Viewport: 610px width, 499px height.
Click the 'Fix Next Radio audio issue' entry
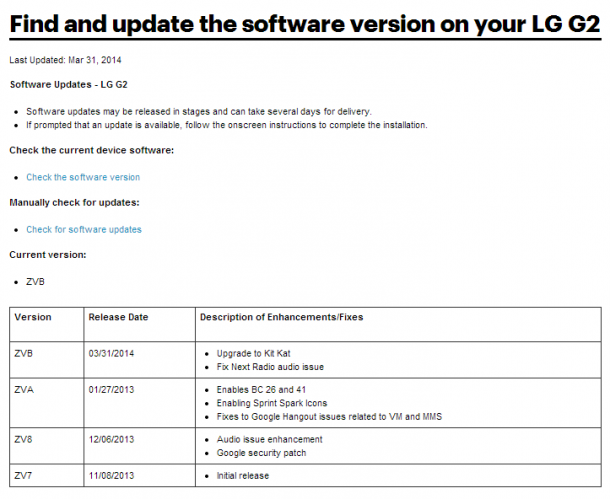coord(270,368)
